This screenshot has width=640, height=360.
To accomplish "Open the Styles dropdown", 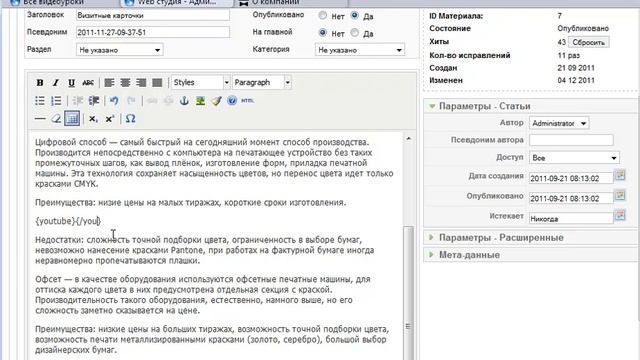I will [200, 82].
